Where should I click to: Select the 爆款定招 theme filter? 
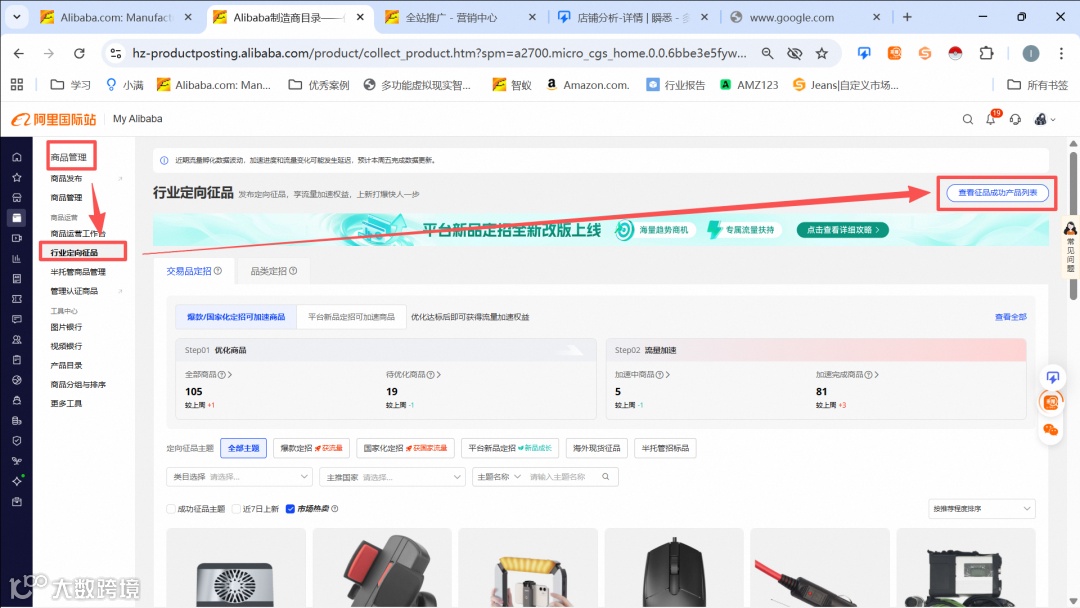pyautogui.click(x=311, y=448)
